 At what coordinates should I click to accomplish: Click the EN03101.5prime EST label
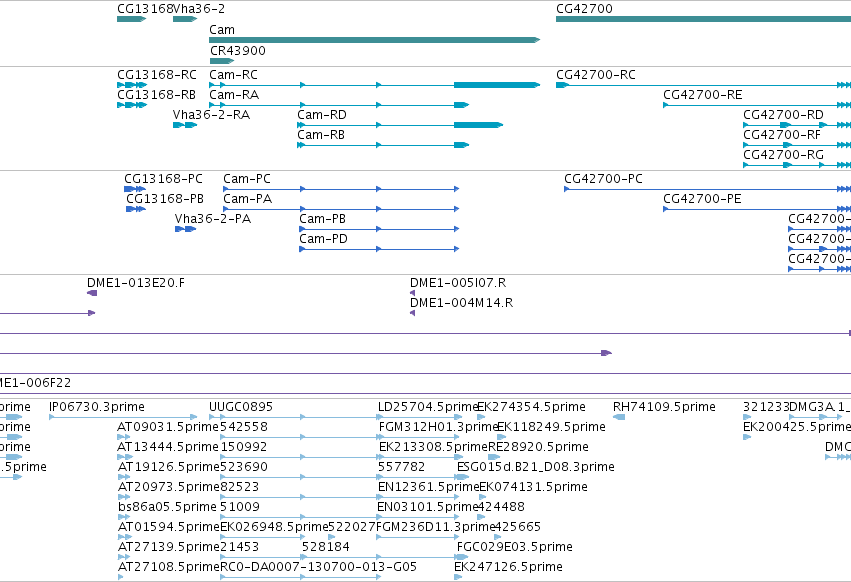click(427, 507)
